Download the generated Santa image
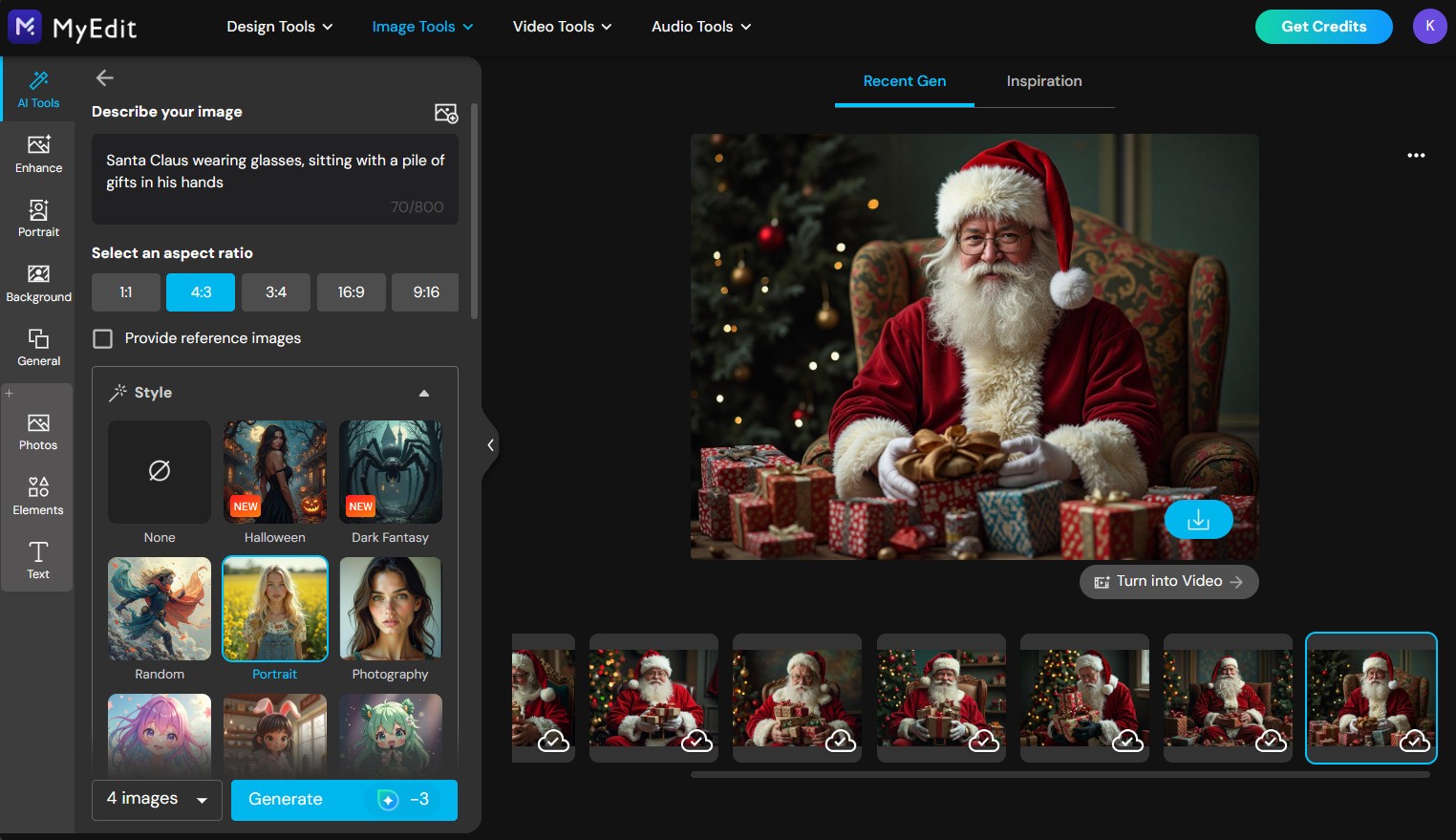 tap(1198, 520)
